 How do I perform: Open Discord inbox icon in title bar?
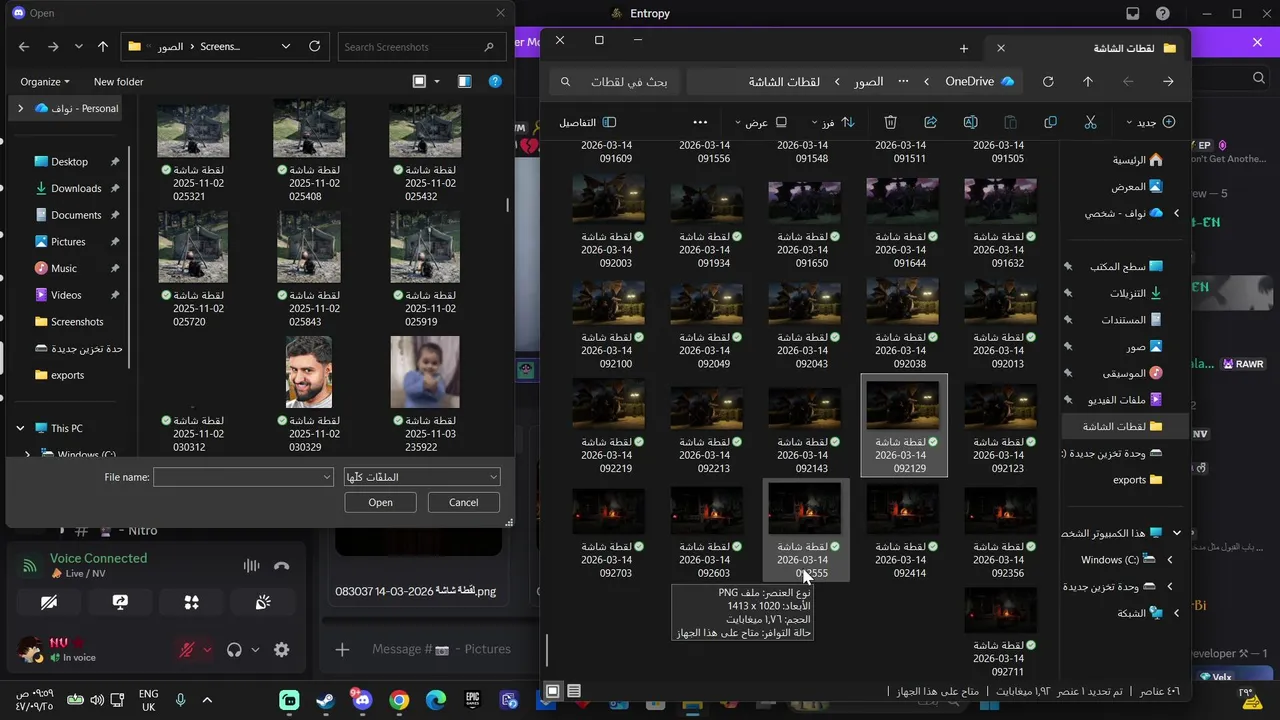point(1133,14)
